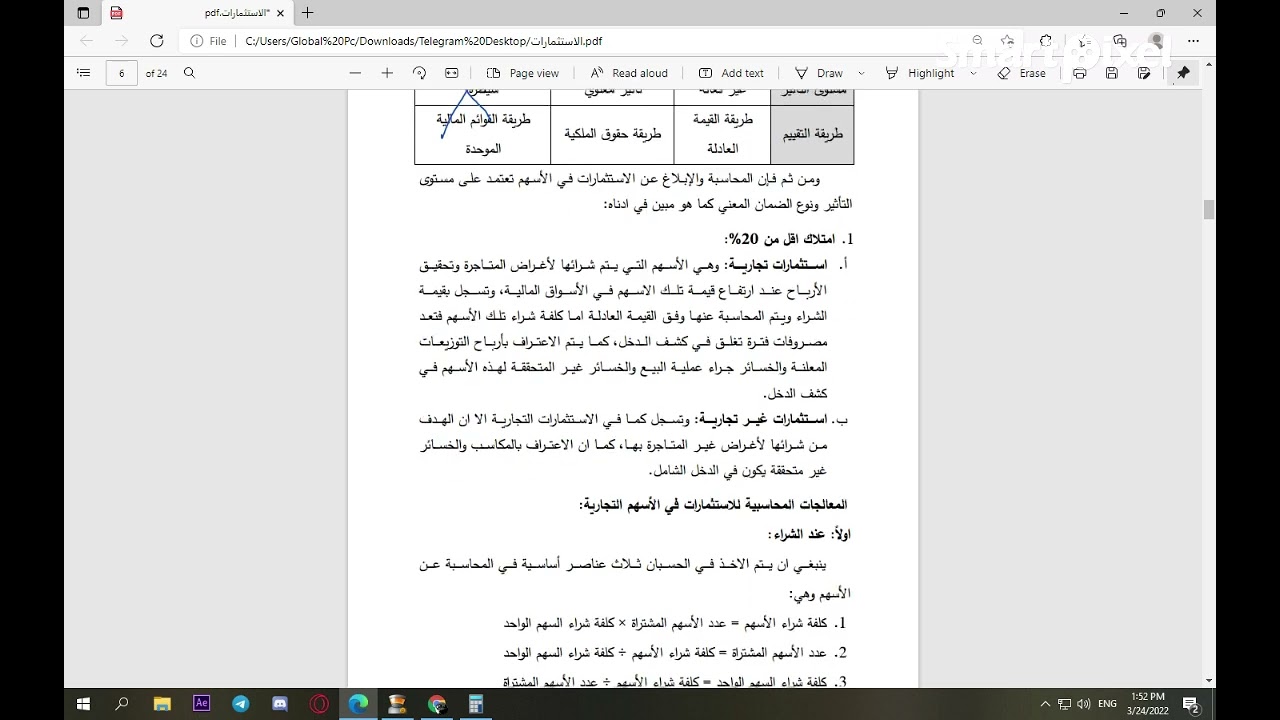Open Page view options
The image size is (1280, 720).
pyautogui.click(x=522, y=73)
